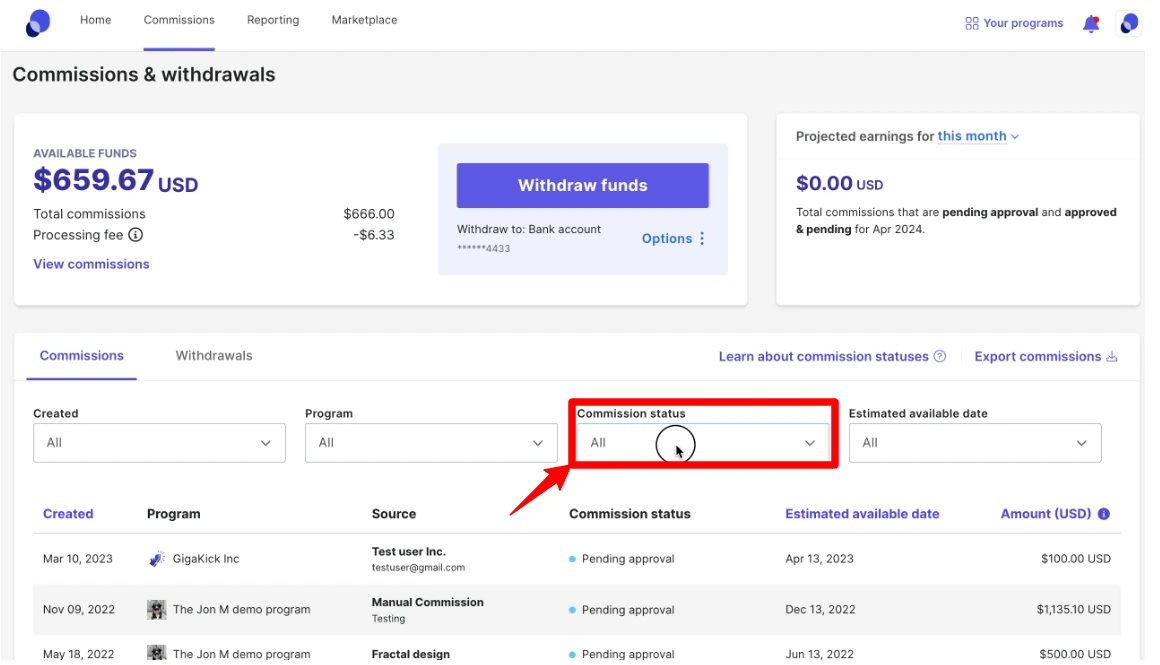Click the Amount (USD) info icon
Screen dimensions: 1160x665
coord(1104,514)
